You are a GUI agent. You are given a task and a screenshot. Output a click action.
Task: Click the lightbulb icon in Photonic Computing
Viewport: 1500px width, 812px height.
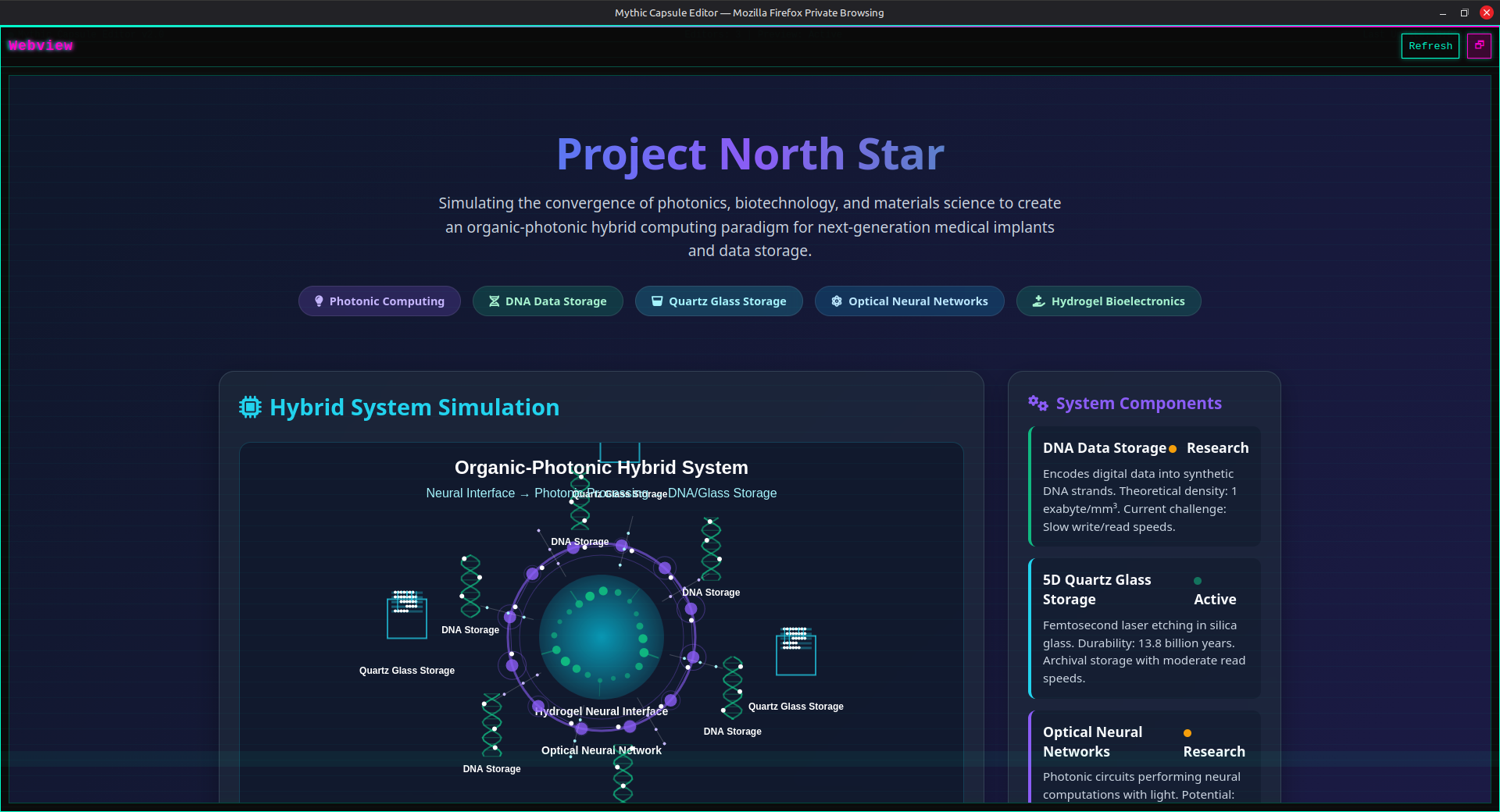point(319,301)
